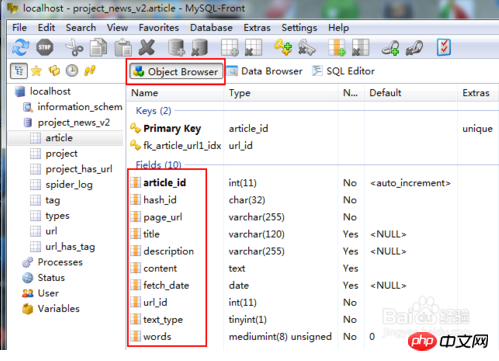499x361 pixels.
Task: Click the New Foreign Key icon
Action: [x=390, y=47]
